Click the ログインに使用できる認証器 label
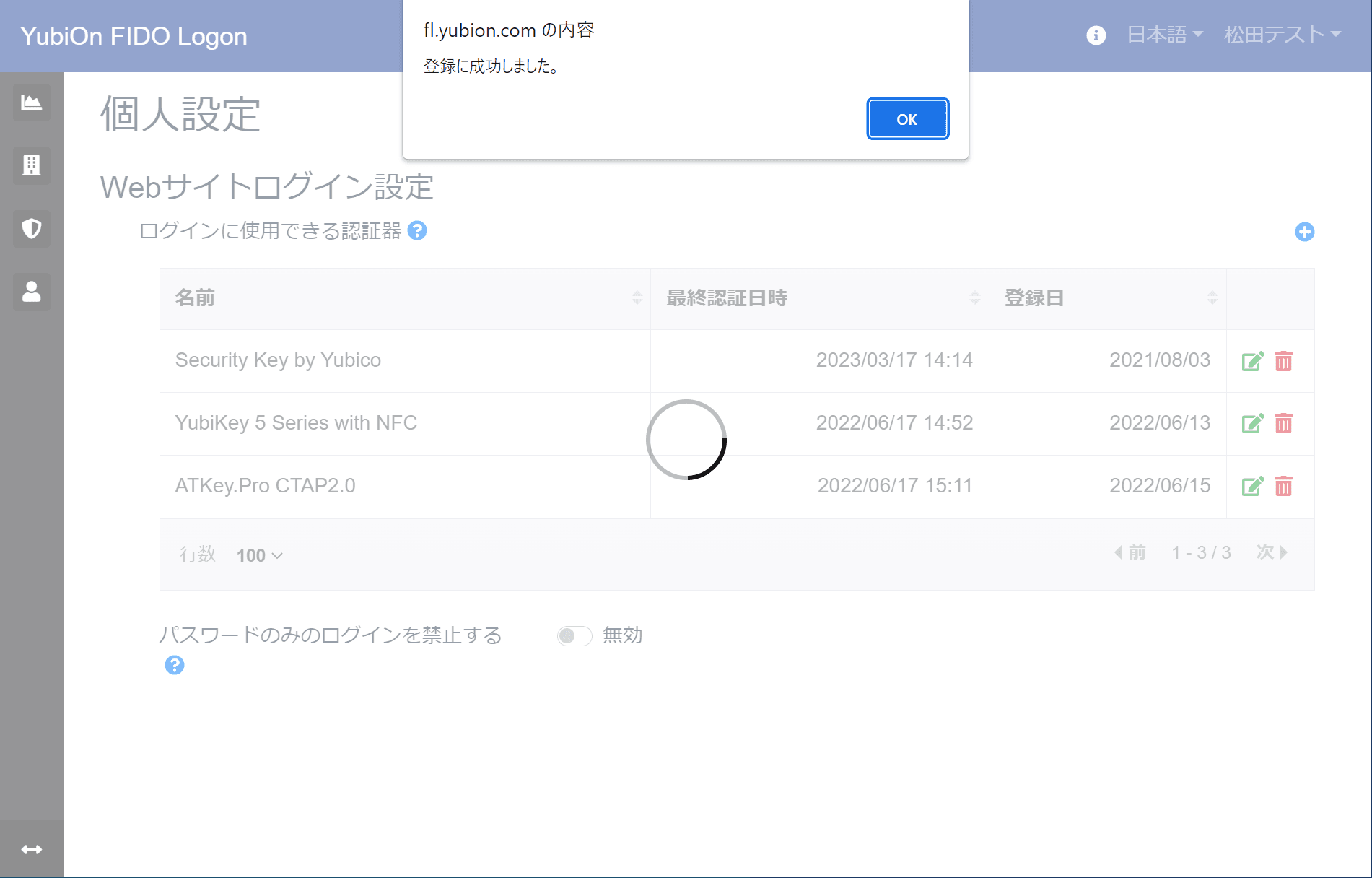Screen dimensions: 1372x878 pos(270,230)
